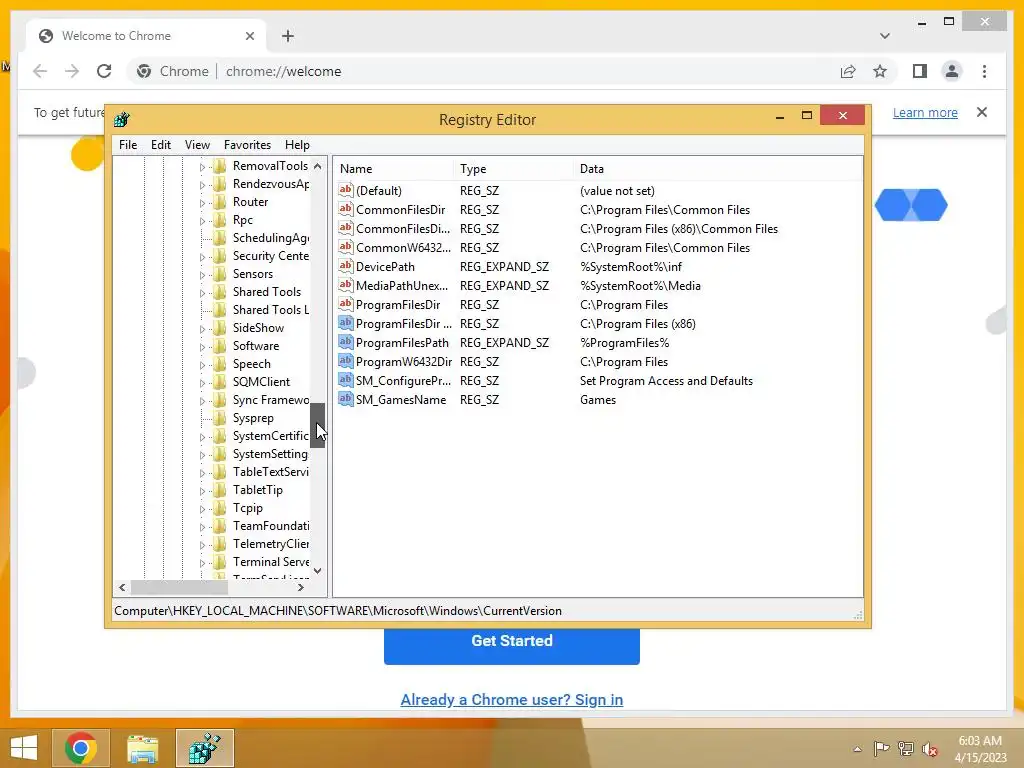Click the DevicePath value icon
Viewport: 1024px width, 768px height.
point(345,266)
